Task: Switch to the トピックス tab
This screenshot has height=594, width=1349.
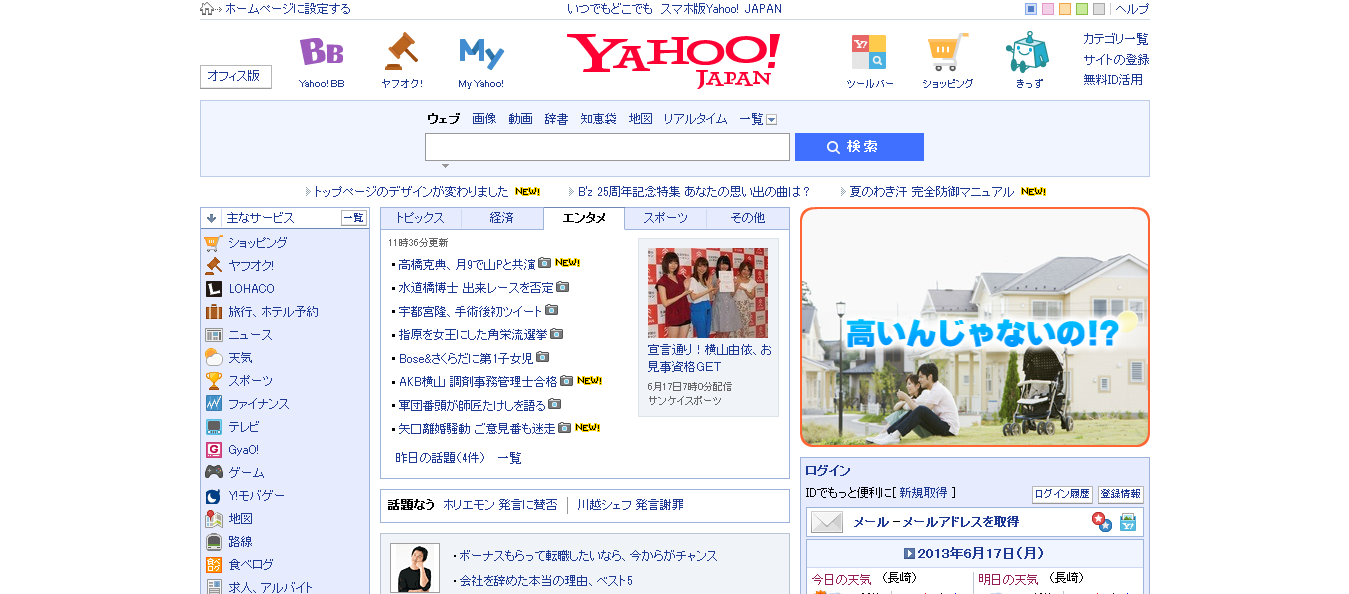Action: tap(420, 218)
